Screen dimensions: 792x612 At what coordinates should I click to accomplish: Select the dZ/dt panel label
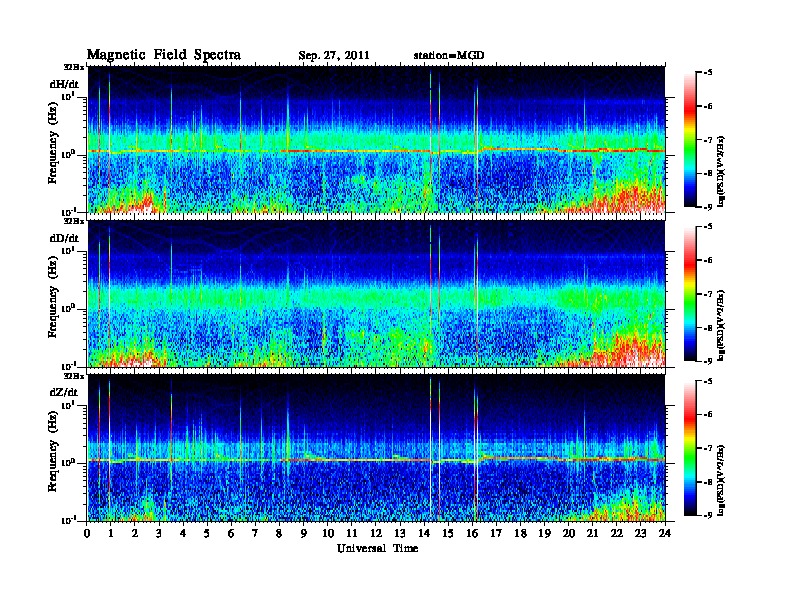click(64, 392)
